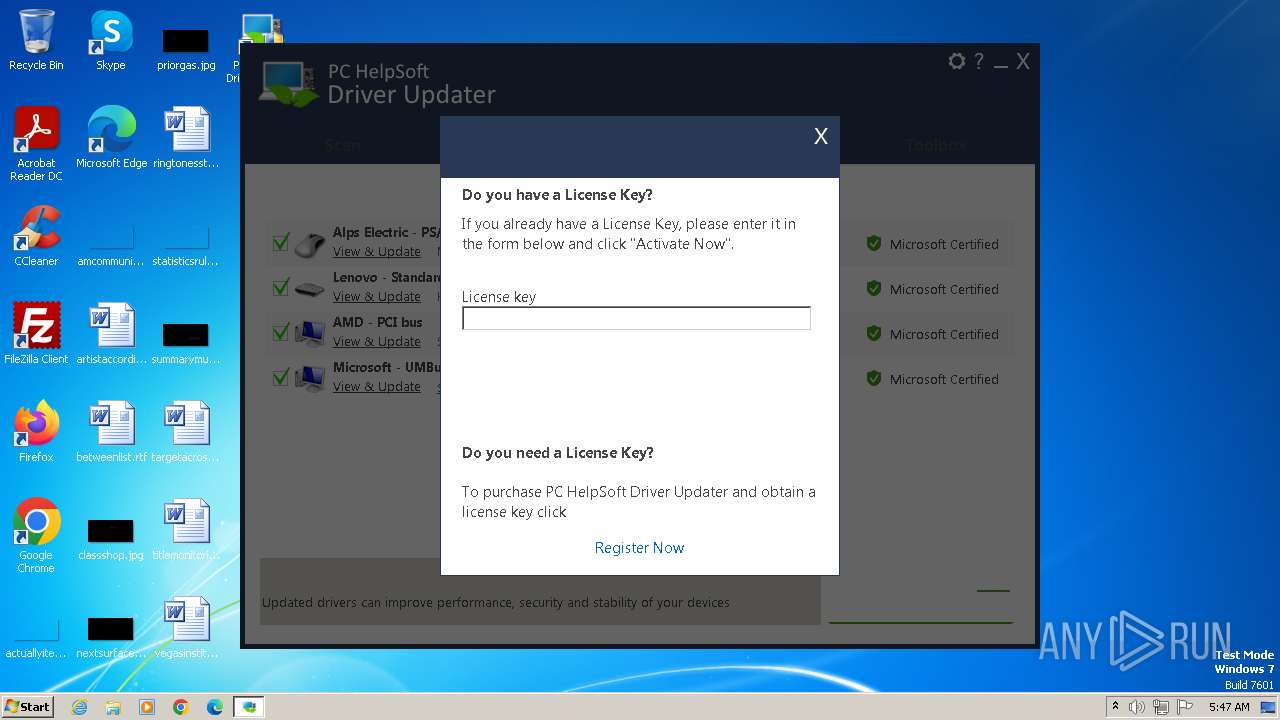Open priorgas.jpg on the desktop
This screenshot has width=1280, height=720.
click(186, 49)
